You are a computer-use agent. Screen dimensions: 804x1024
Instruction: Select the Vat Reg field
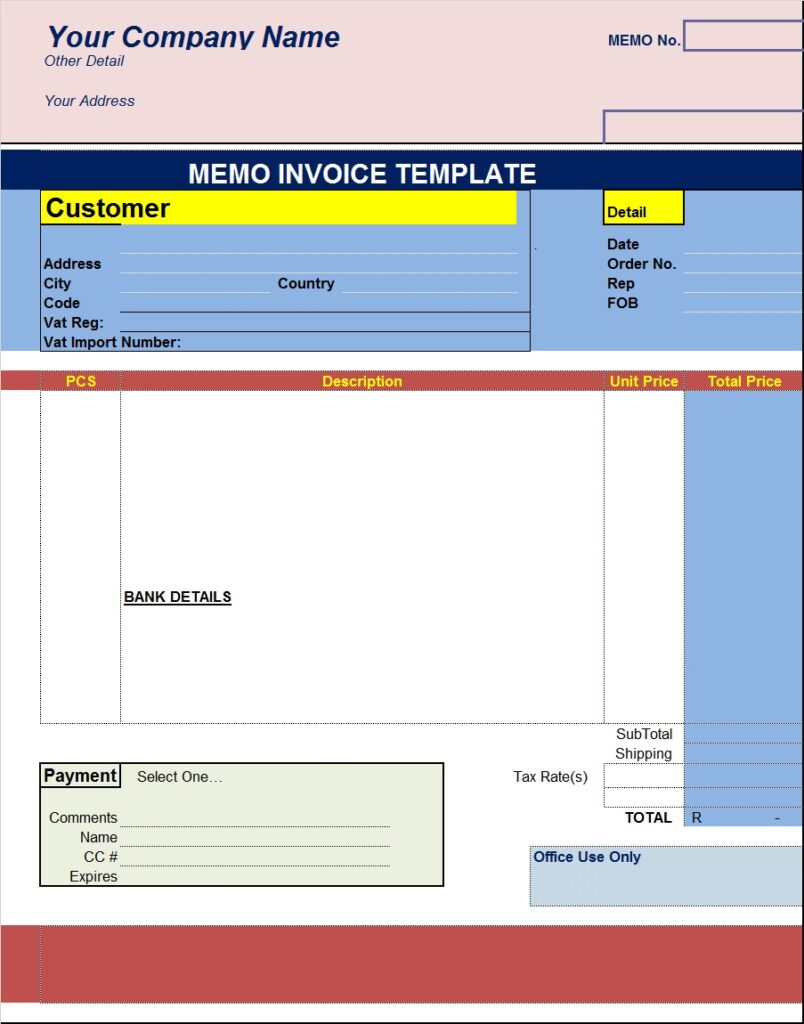(x=324, y=322)
